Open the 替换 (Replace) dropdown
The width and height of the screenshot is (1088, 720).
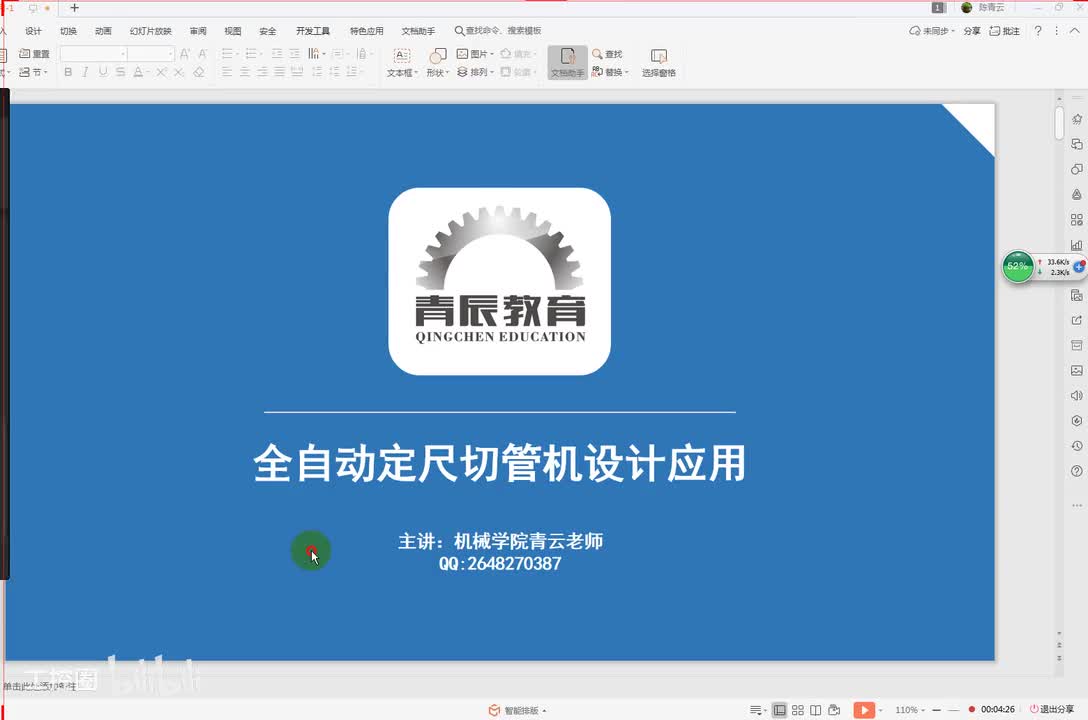[610, 72]
